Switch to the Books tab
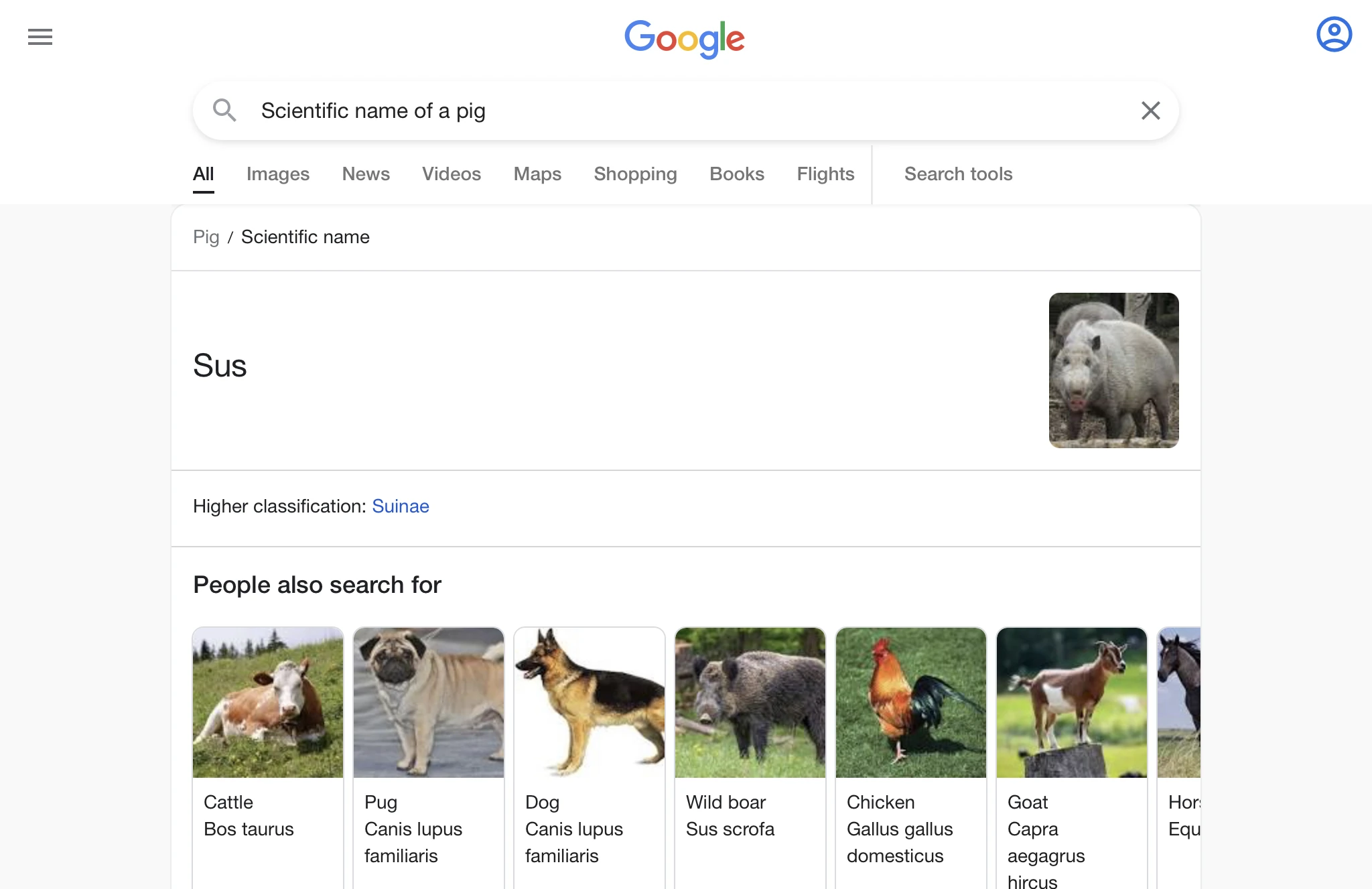 pos(737,174)
